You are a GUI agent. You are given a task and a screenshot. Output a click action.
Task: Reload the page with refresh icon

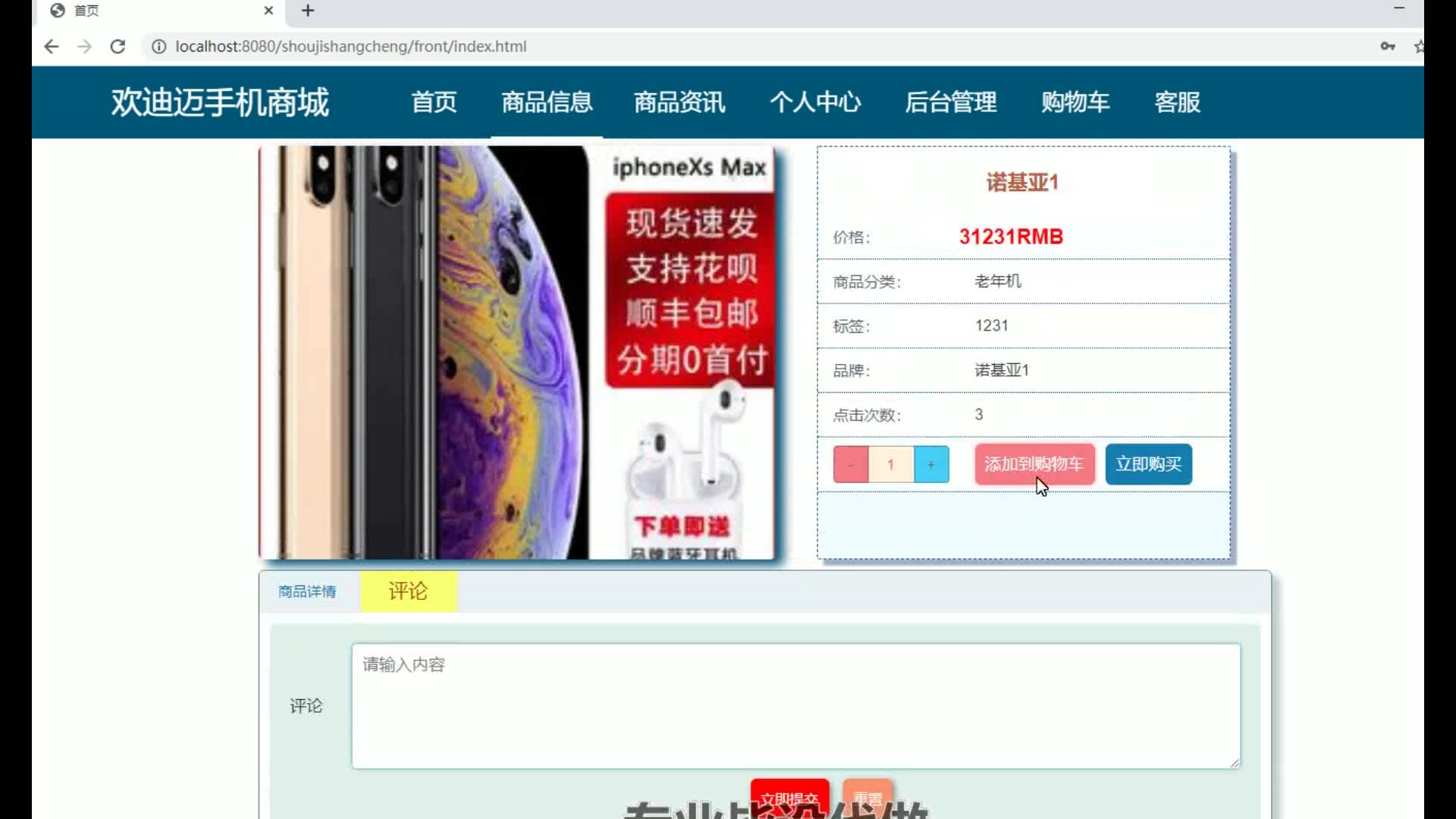coord(118,46)
